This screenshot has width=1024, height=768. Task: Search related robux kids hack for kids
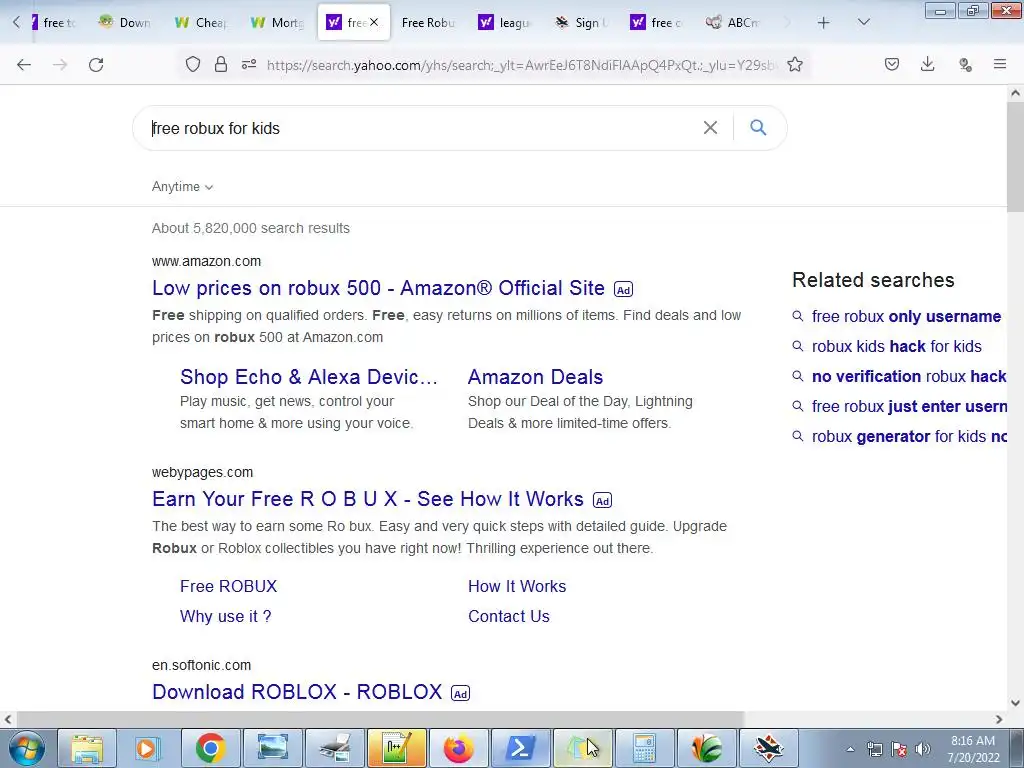pyautogui.click(x=897, y=347)
